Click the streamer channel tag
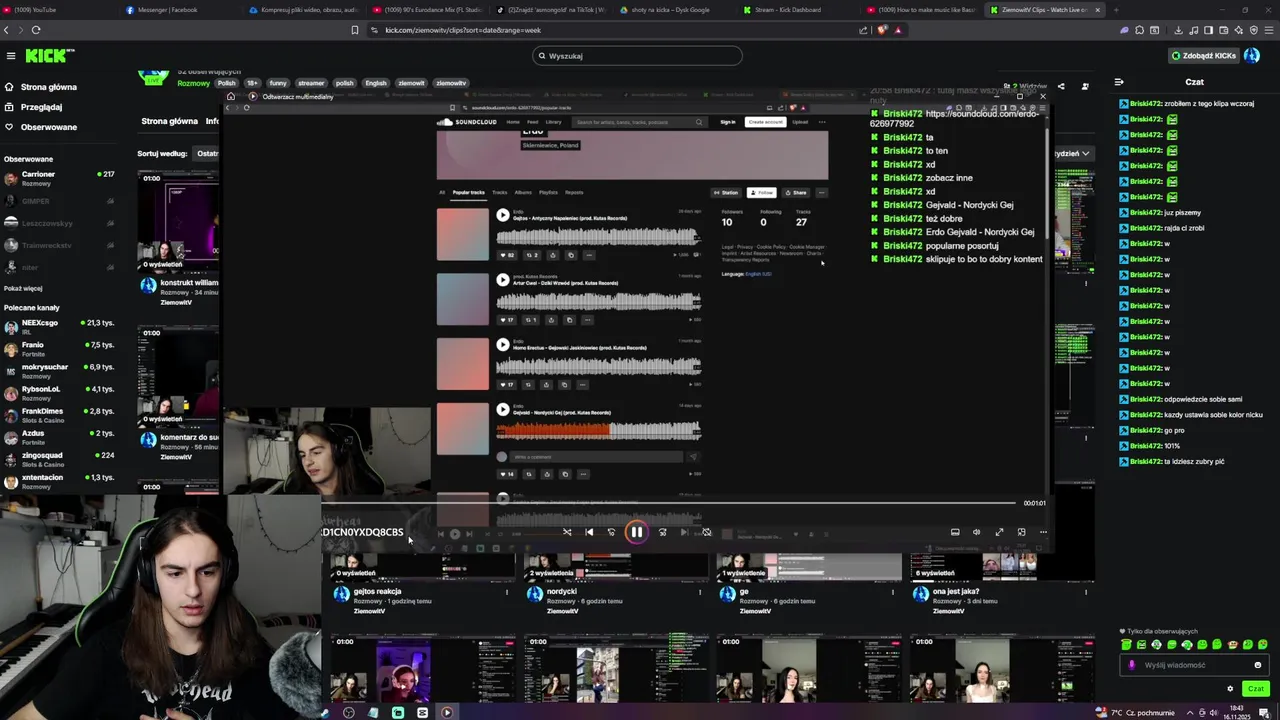Viewport: 1280px width, 720px height. 311,83
